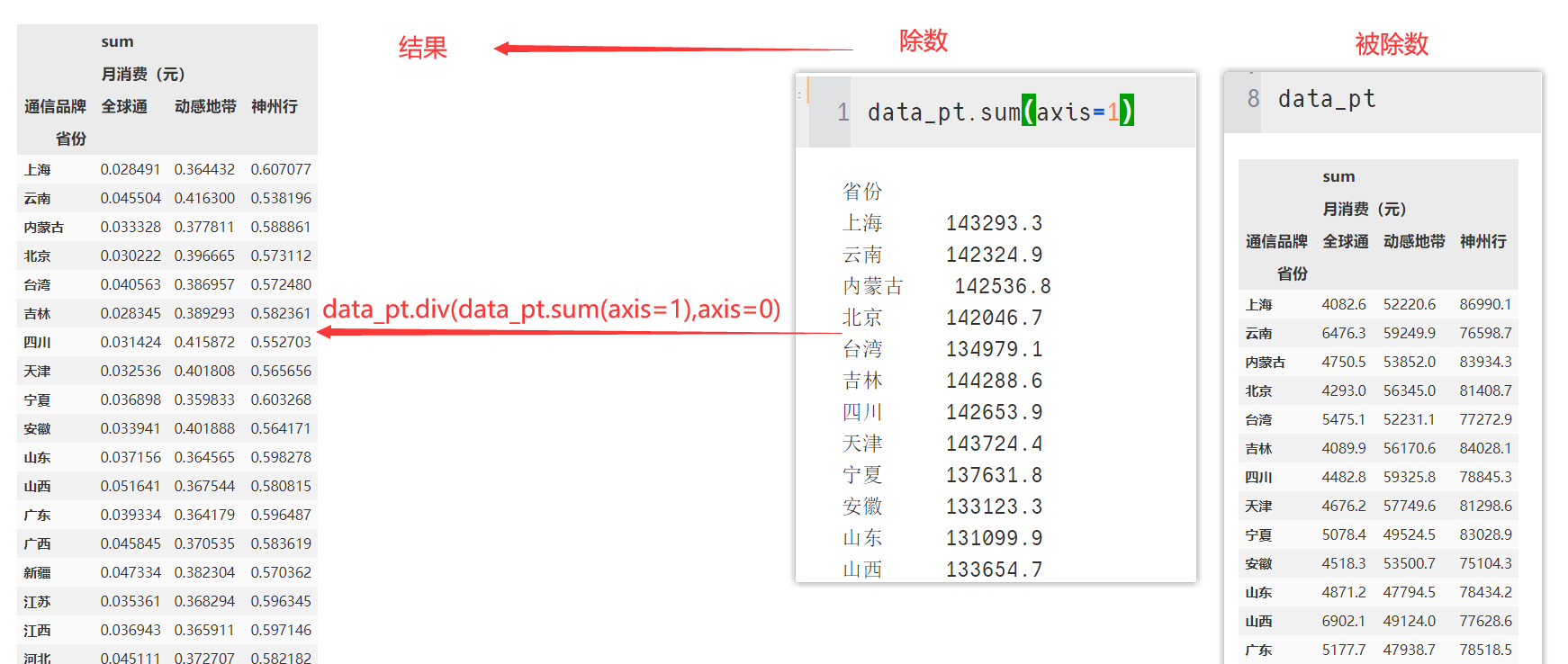Click the 河北 value 0.045111
1568x664 pixels.
point(131,658)
